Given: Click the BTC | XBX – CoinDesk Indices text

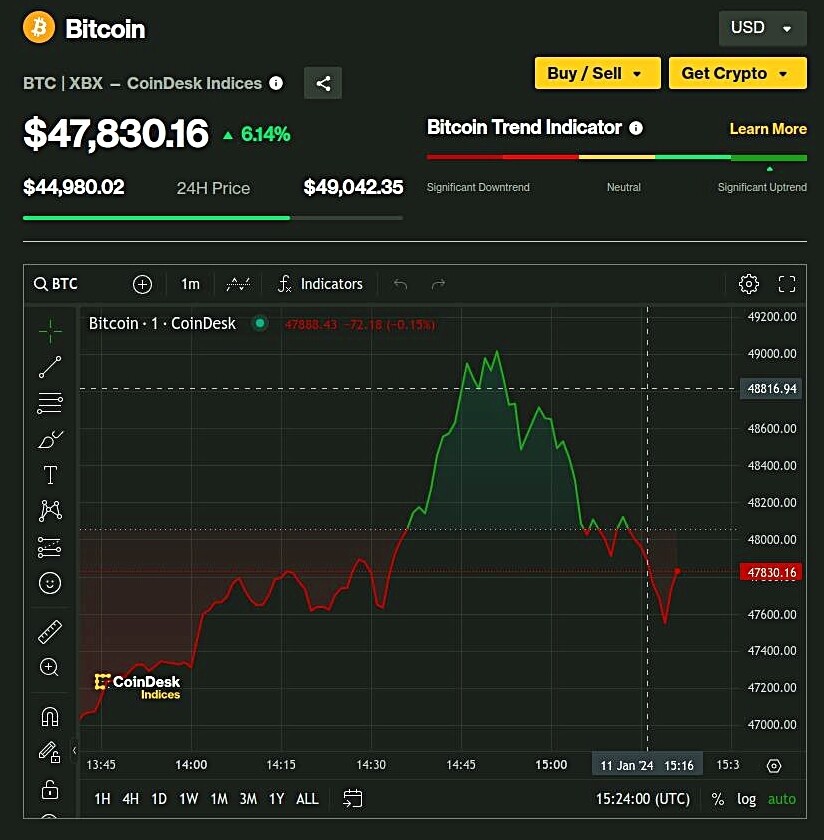Looking at the screenshot, I should point(142,83).
